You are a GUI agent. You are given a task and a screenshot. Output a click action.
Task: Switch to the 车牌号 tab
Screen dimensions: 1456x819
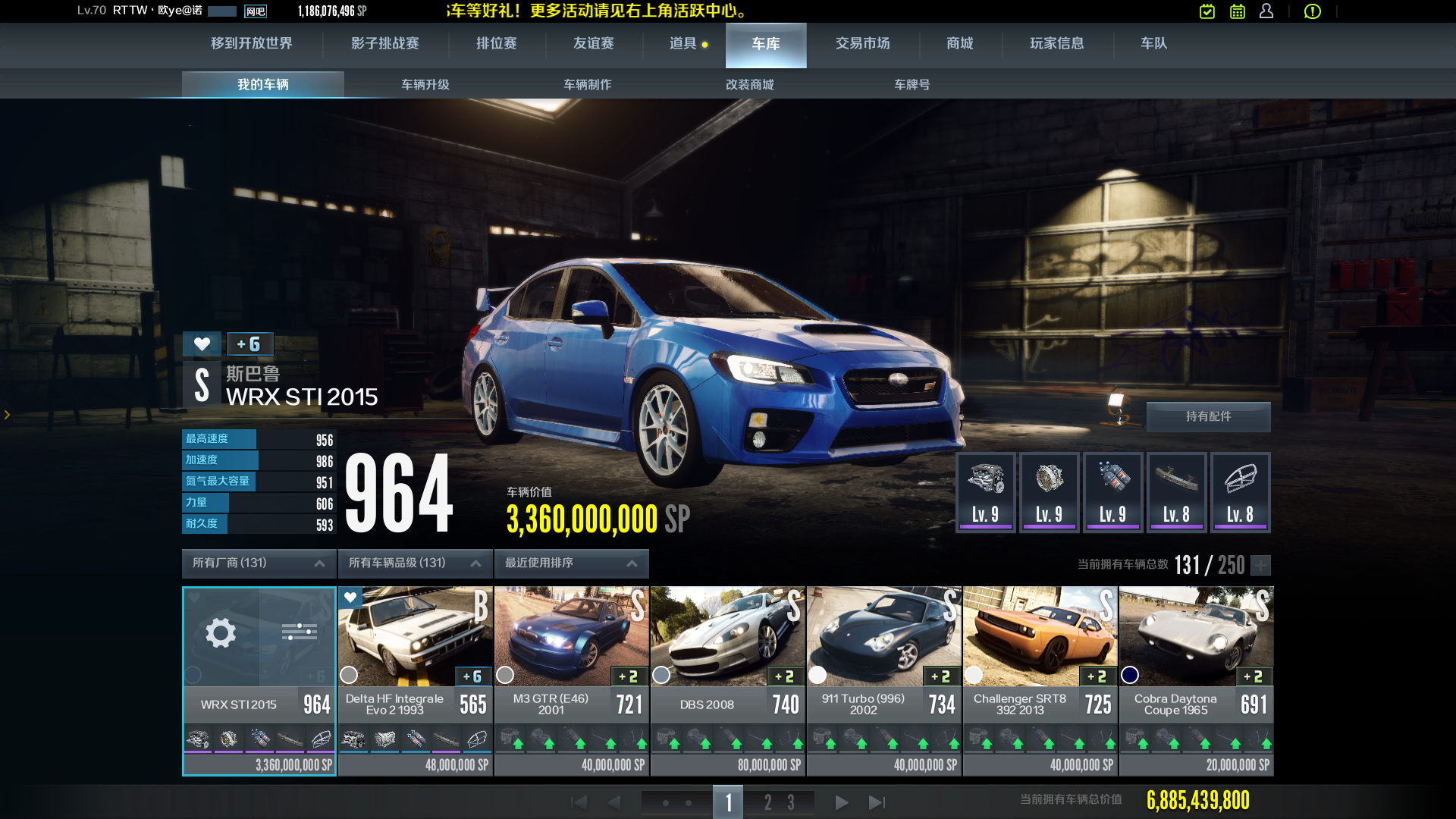click(912, 85)
